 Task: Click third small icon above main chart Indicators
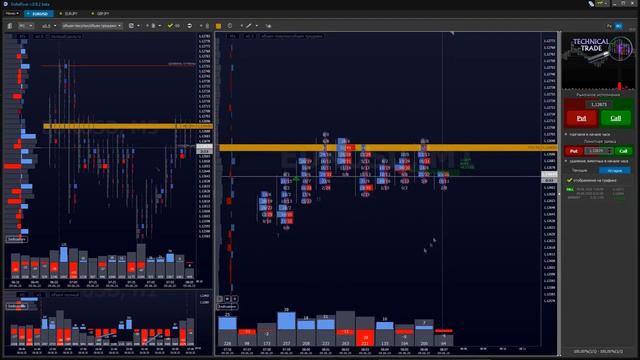click(x=235, y=299)
